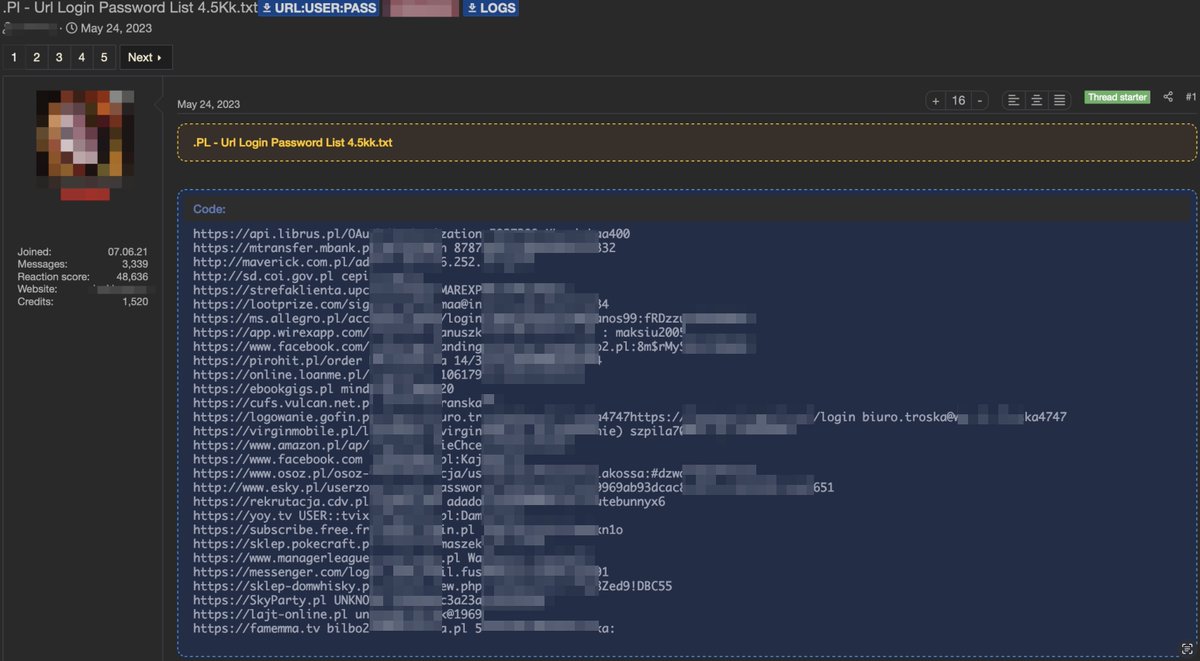Justify the post text alignment

(x=1060, y=100)
